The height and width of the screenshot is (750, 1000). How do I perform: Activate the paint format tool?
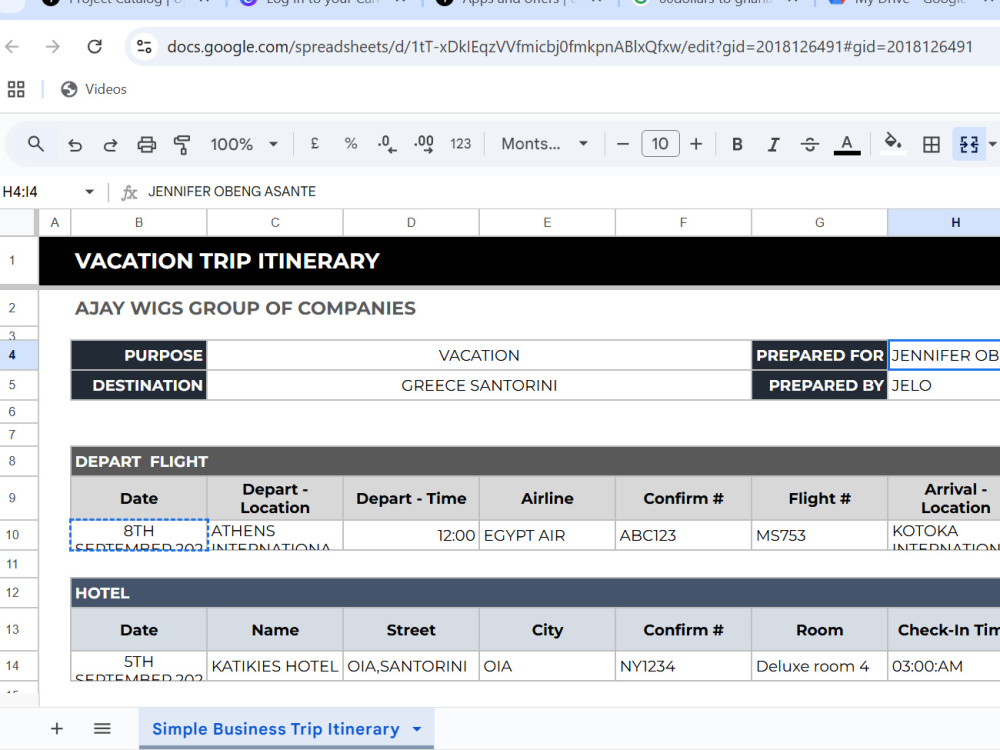click(182, 145)
